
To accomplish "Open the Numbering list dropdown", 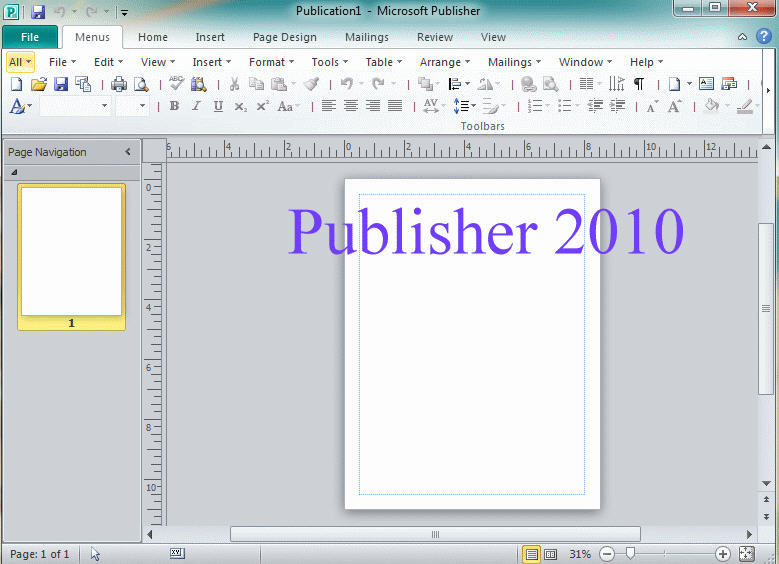I will pos(538,106).
